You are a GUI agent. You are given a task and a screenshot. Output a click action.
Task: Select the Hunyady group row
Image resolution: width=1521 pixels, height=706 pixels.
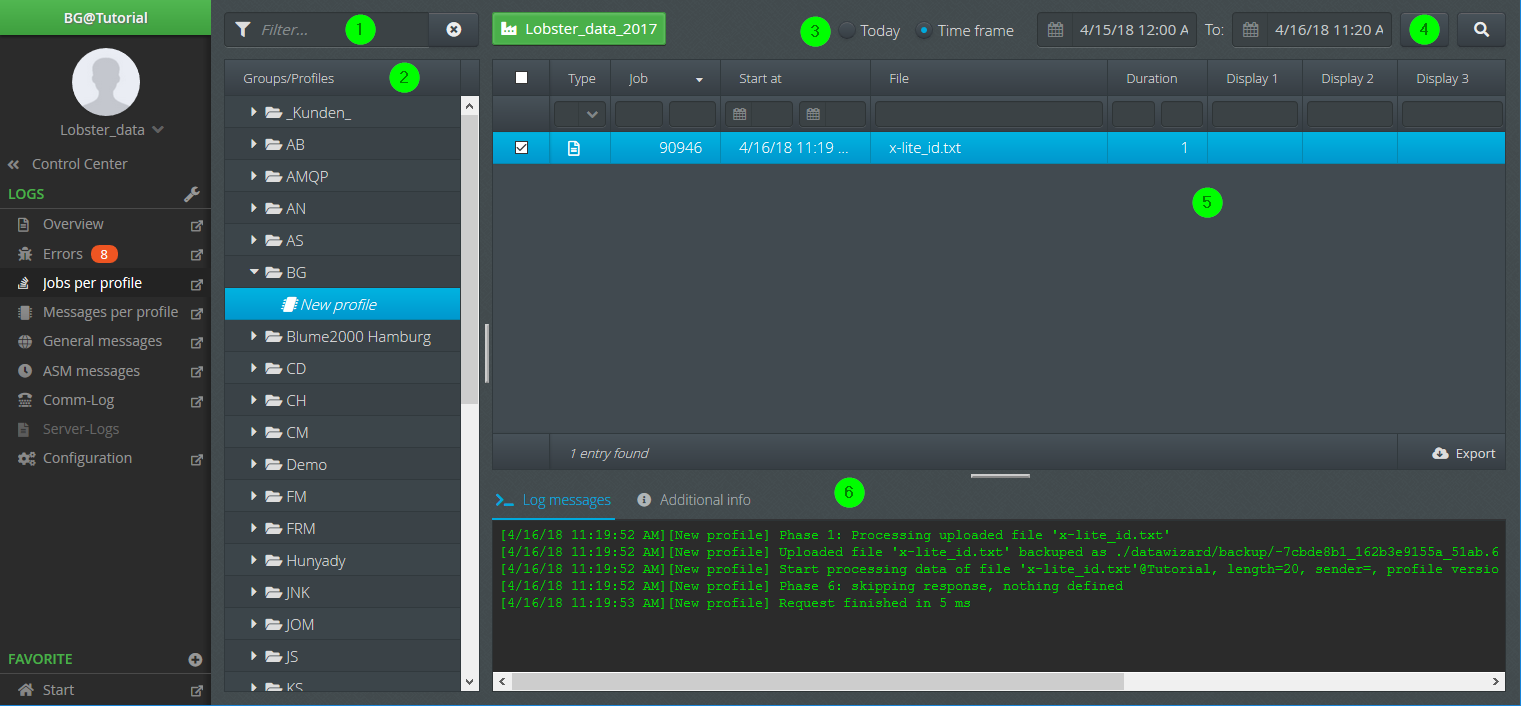coord(342,561)
